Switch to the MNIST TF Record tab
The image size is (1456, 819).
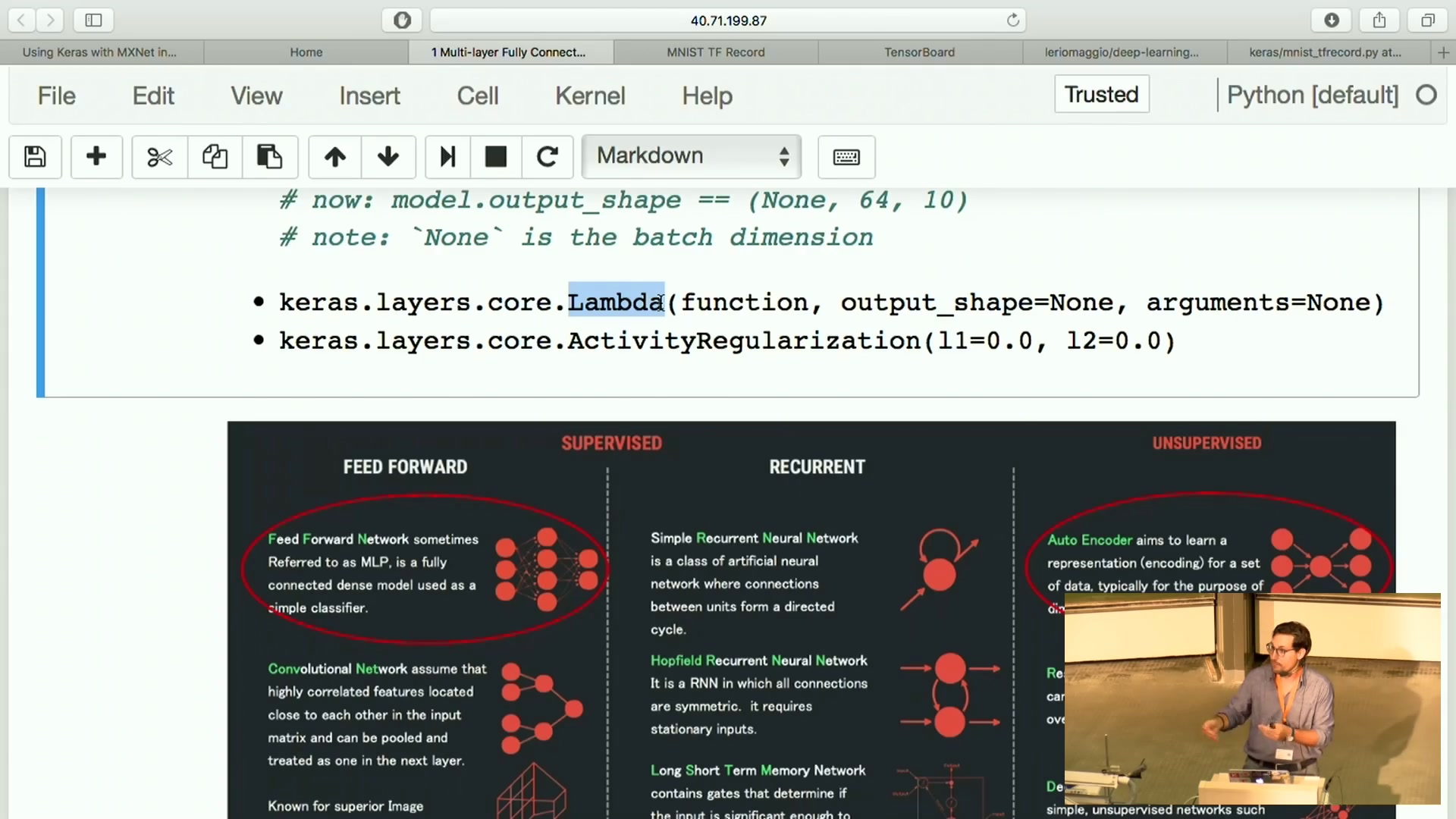coord(716,52)
